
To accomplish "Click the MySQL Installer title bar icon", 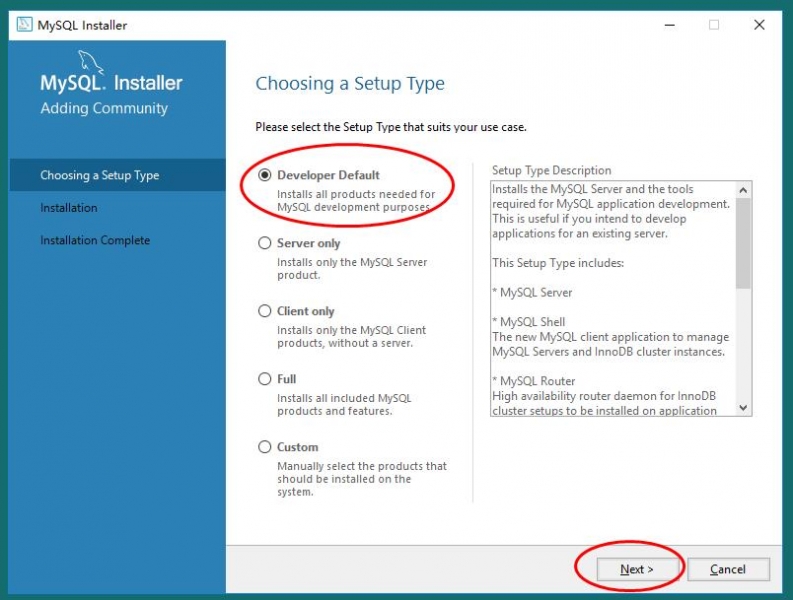I will 24,25.
